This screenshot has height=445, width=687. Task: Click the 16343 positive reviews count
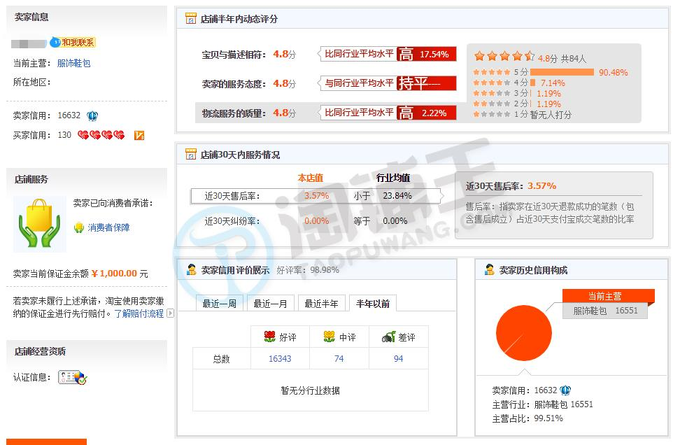pos(280,358)
